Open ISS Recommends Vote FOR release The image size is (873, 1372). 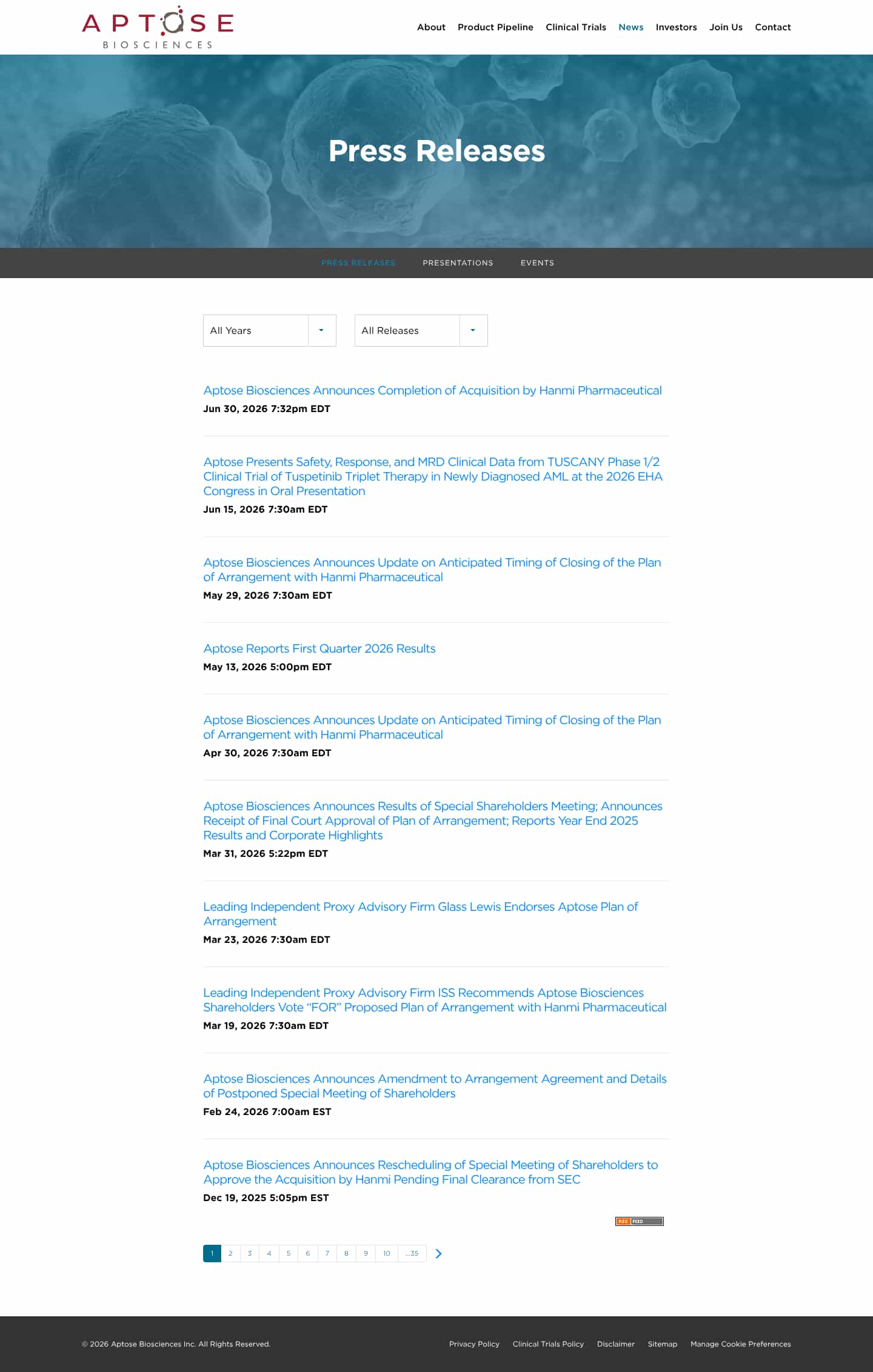[435, 1000]
